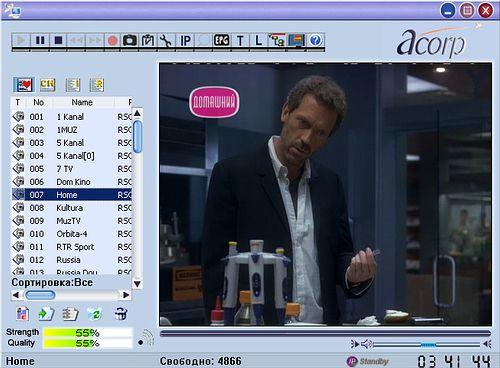Select highlighted channel 007 Home
The height and width of the screenshot is (368, 500).
(72, 195)
